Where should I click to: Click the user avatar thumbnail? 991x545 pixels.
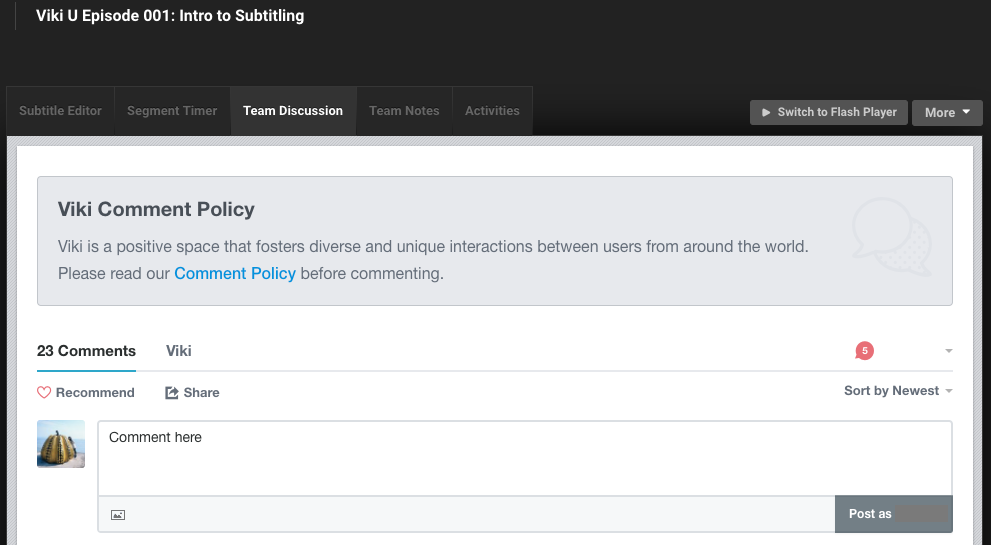[61, 444]
